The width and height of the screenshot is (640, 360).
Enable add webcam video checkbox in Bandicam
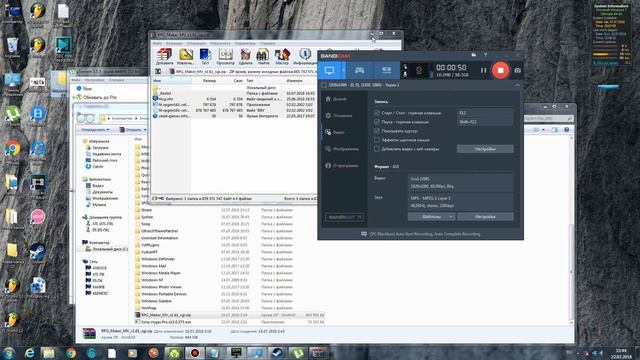377,149
